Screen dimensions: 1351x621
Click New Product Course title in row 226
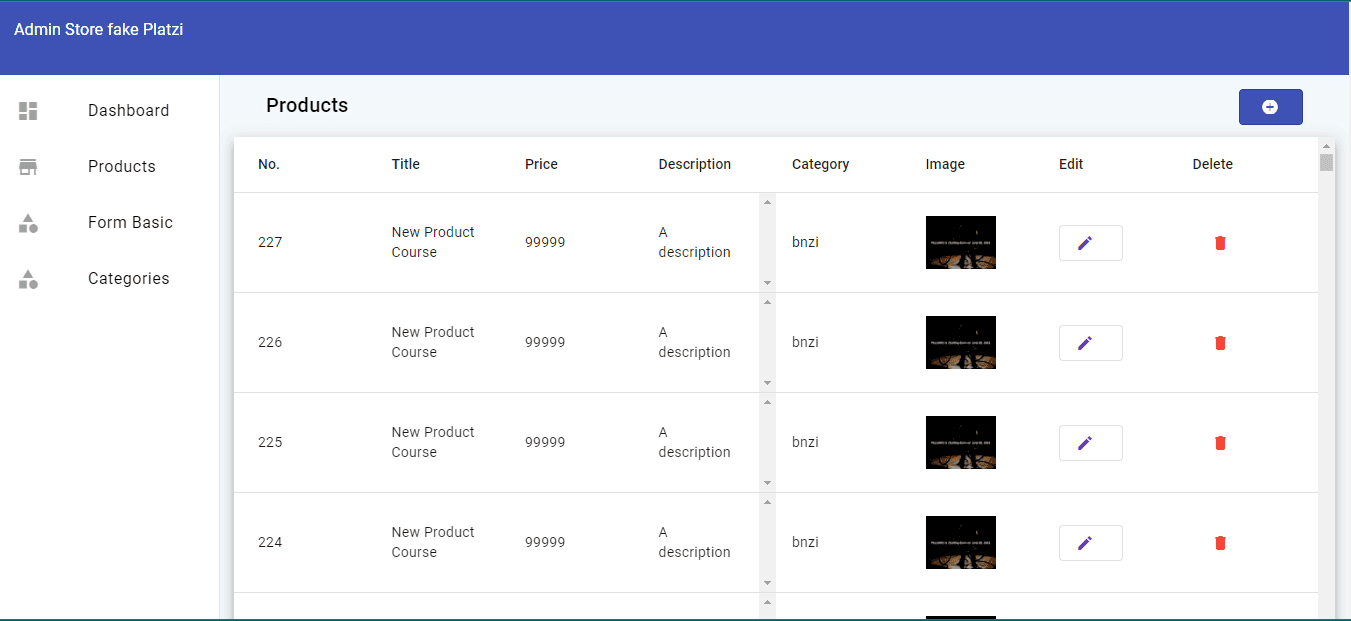[x=433, y=342]
